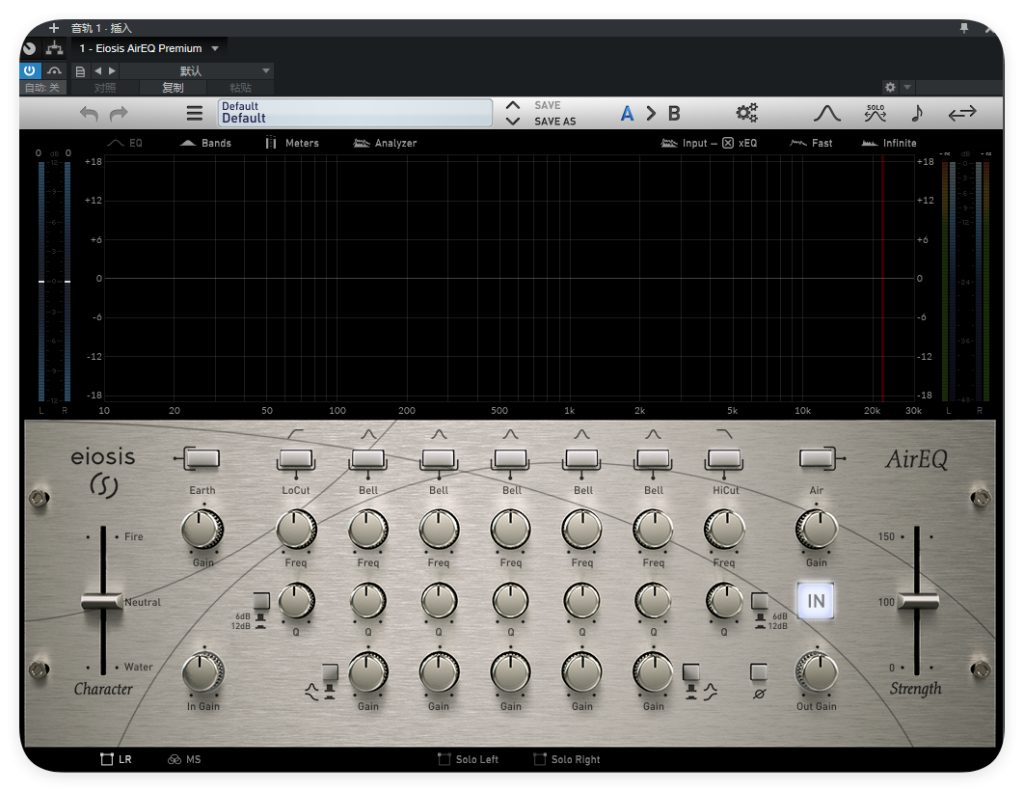Switch to the EQ view tab

(124, 143)
